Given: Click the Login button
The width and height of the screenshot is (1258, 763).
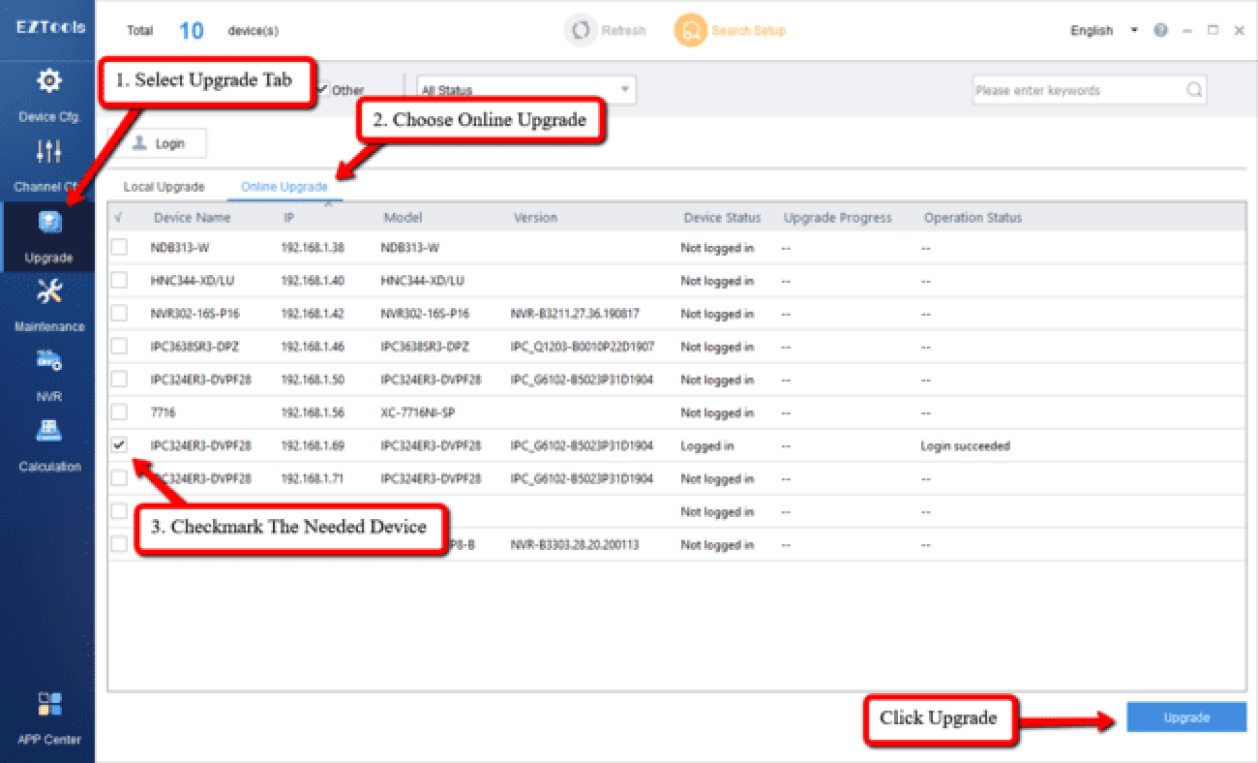Looking at the screenshot, I should (x=158, y=144).
